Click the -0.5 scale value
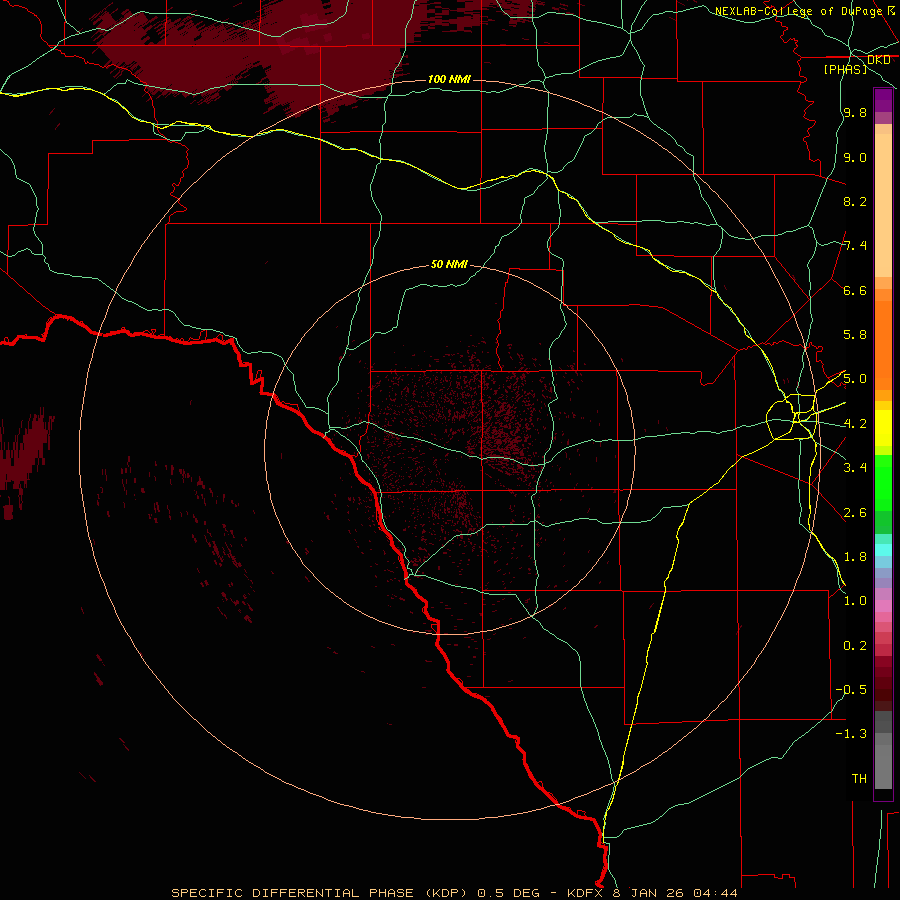Screen dimensions: 900x900 point(851,690)
